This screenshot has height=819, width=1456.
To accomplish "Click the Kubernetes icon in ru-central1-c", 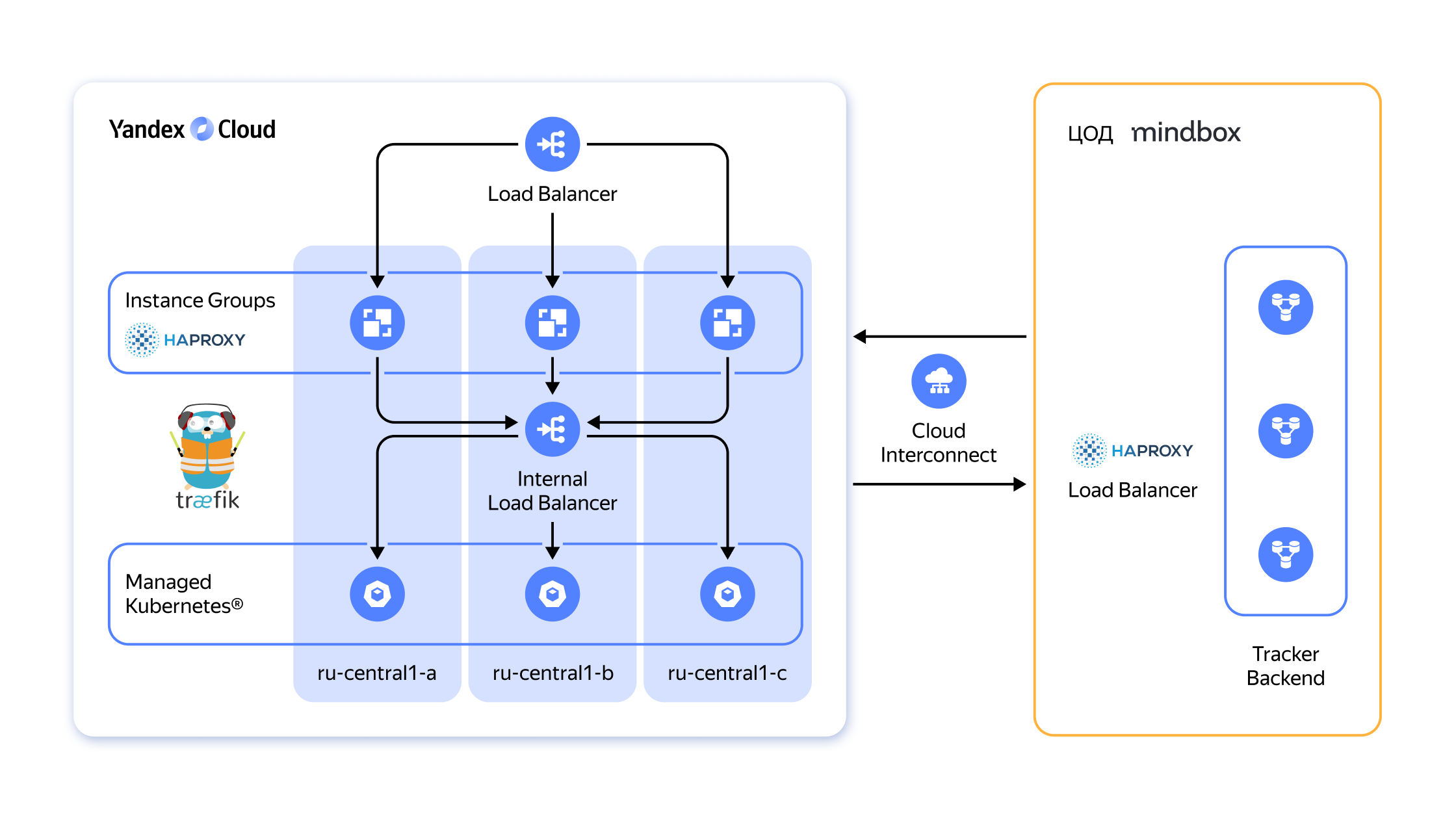I will point(727,593).
